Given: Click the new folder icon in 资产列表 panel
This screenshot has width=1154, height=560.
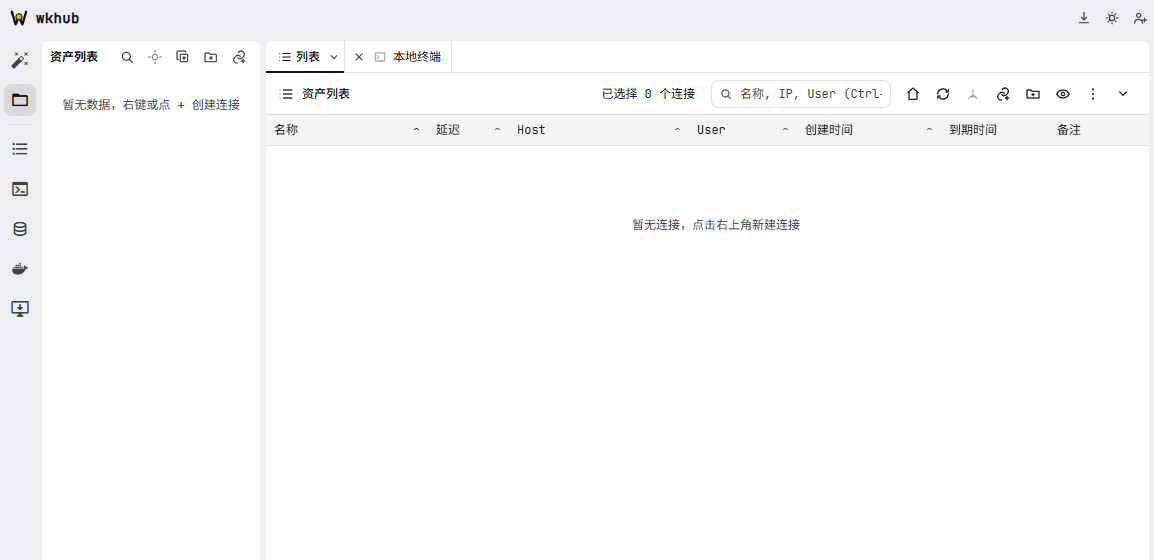Looking at the screenshot, I should click(x=210, y=57).
